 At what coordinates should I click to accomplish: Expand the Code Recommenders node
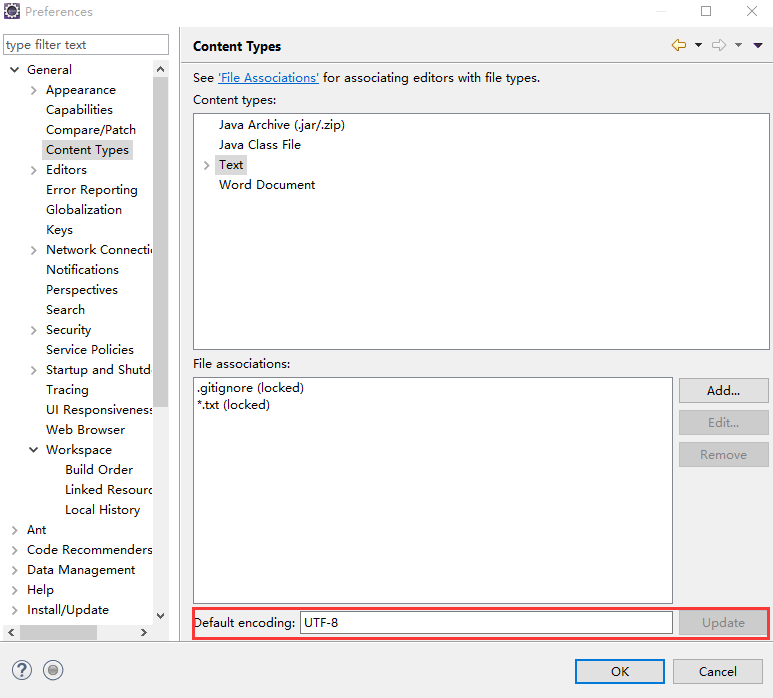click(x=15, y=550)
